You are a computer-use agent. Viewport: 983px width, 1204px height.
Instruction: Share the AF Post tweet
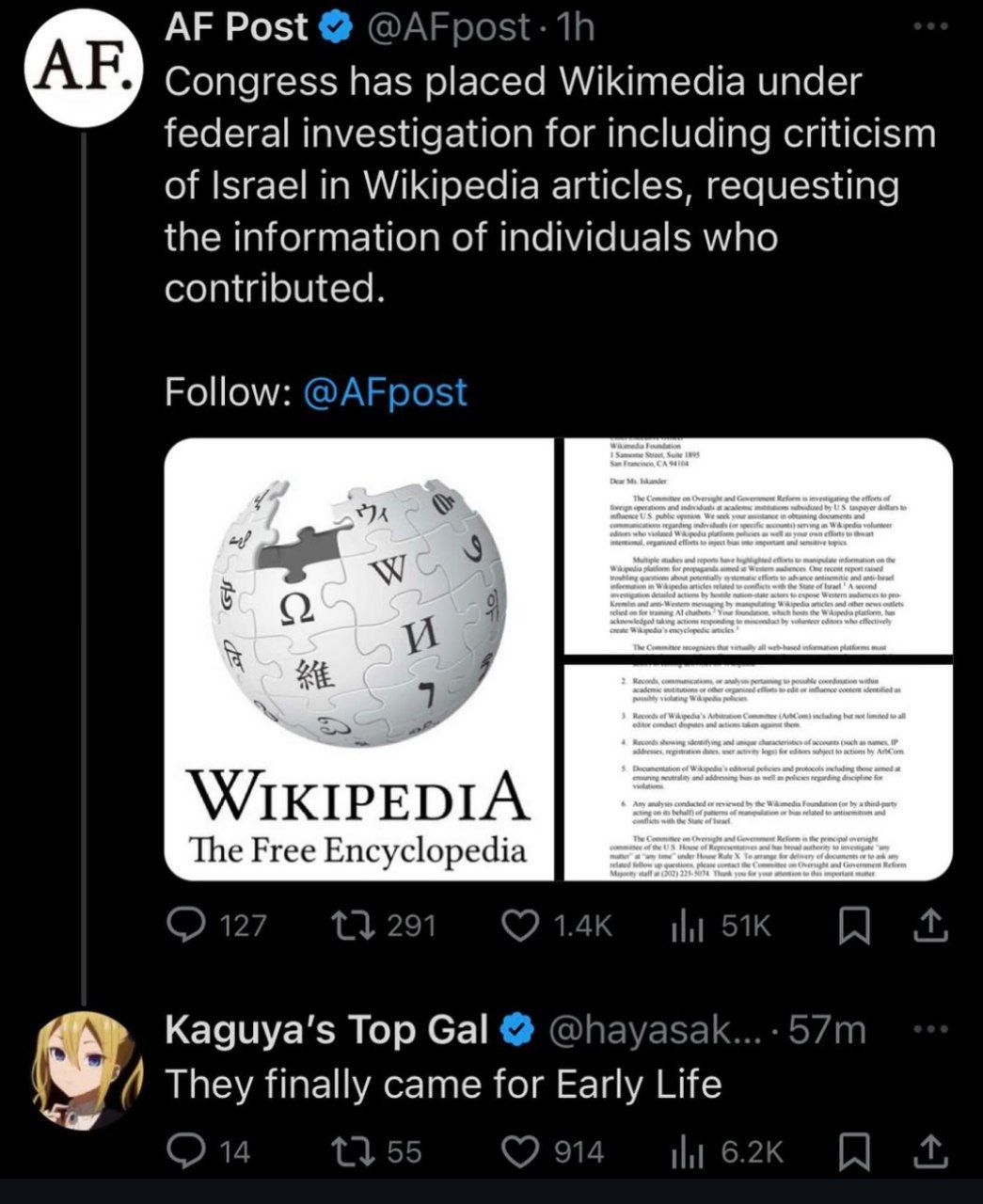pos(930,927)
